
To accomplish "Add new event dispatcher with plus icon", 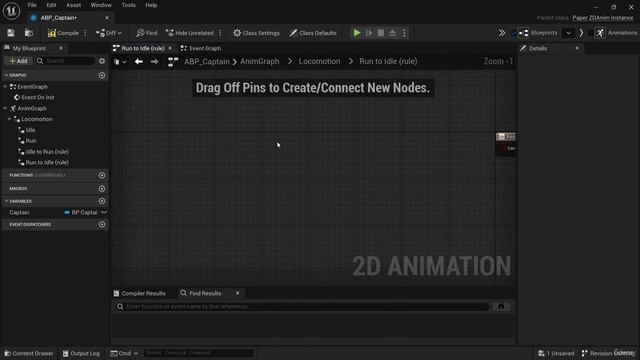I will click(x=102, y=224).
